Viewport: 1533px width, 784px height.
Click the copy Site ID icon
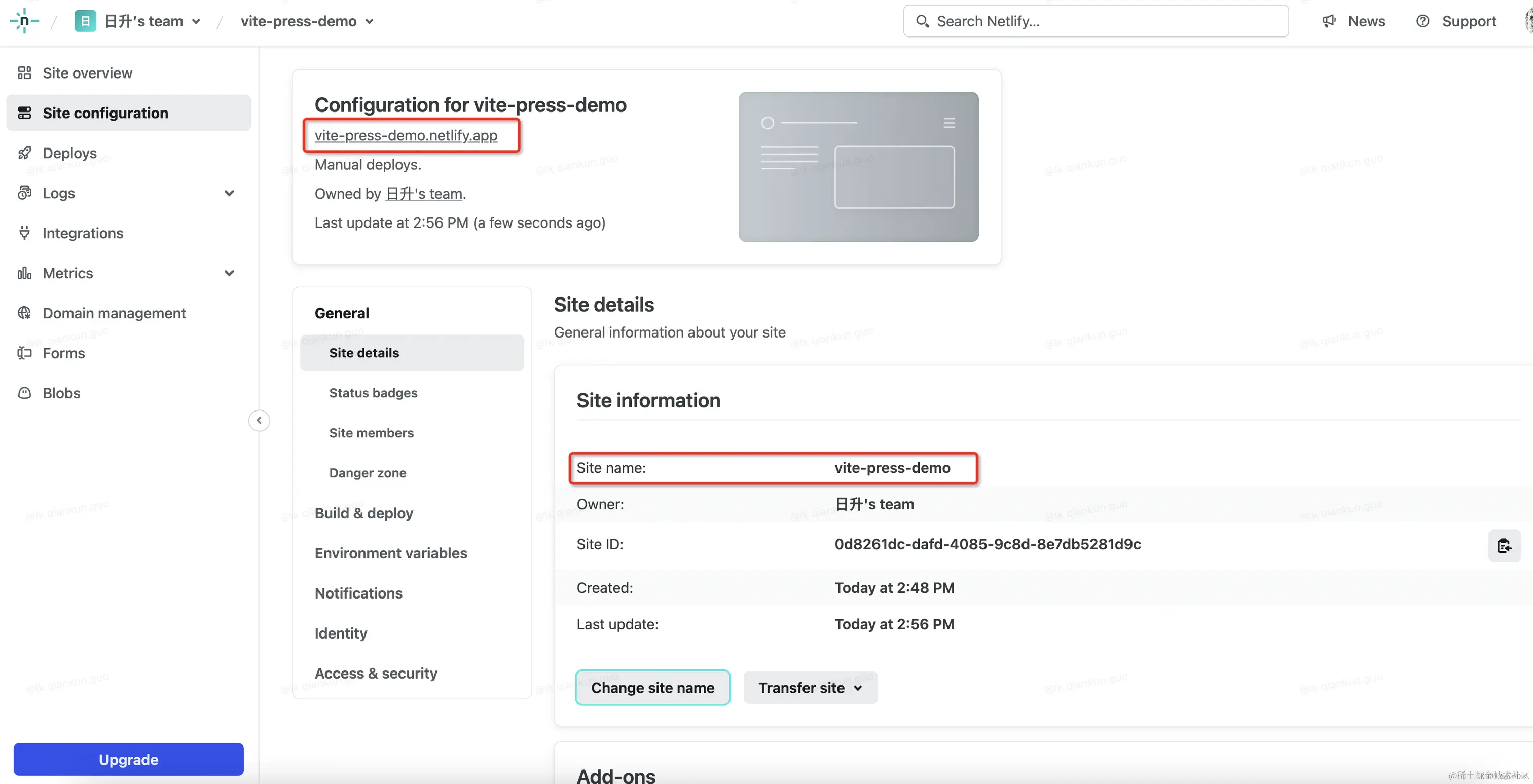[1504, 545]
